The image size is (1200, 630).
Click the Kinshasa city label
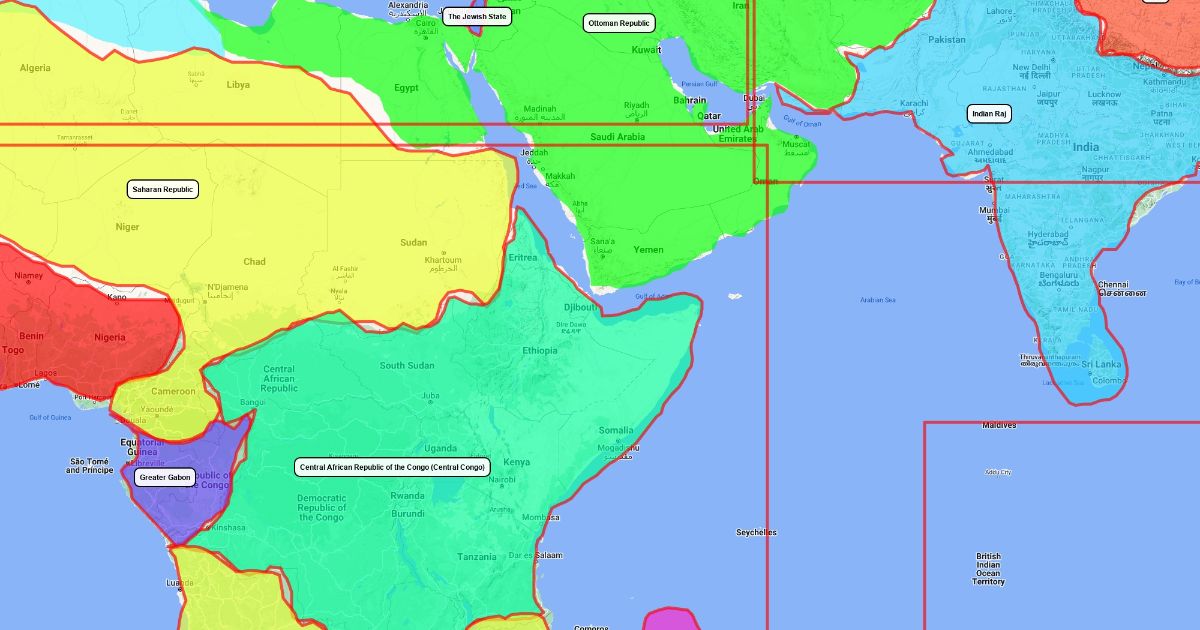tap(229, 528)
